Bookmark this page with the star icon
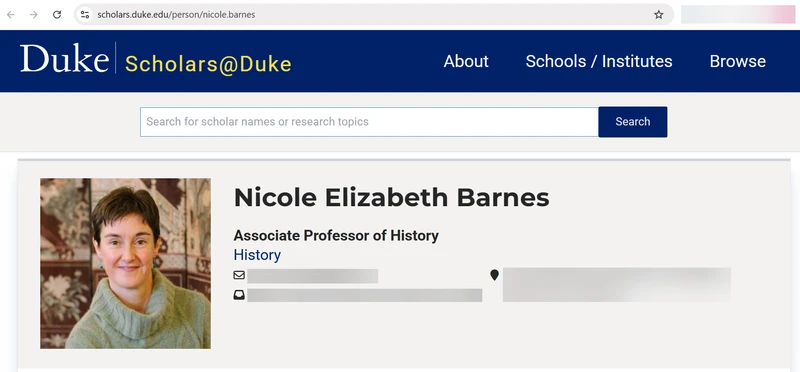The width and height of the screenshot is (800, 372). click(x=659, y=15)
